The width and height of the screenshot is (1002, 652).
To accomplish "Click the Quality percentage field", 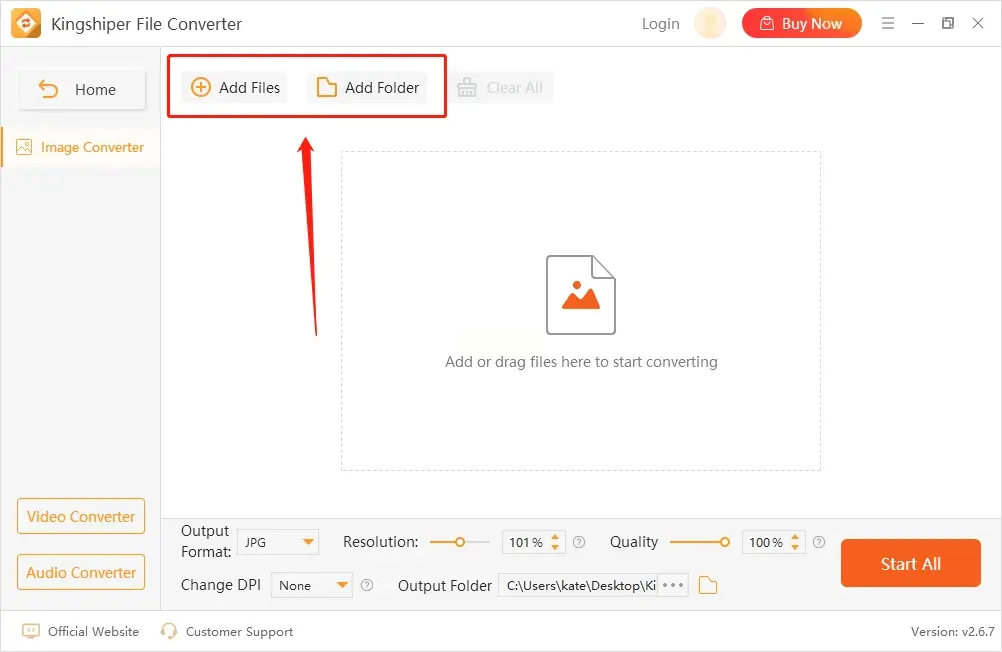I will point(766,542).
